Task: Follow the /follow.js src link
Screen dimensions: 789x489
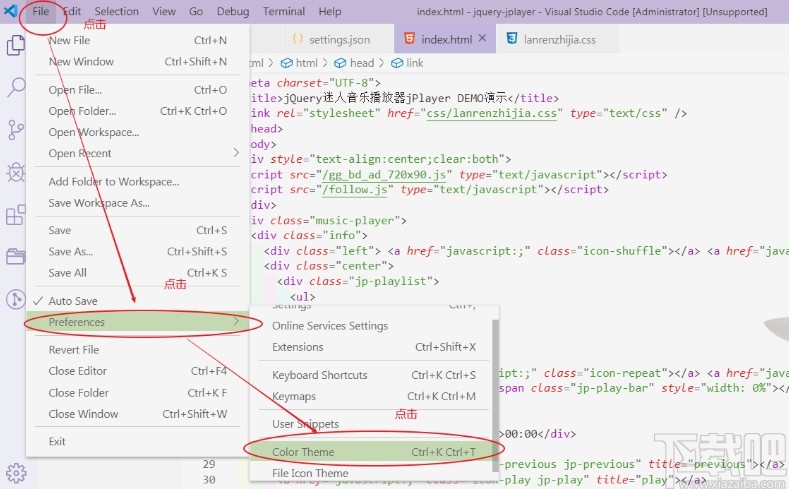Action: 355,190
